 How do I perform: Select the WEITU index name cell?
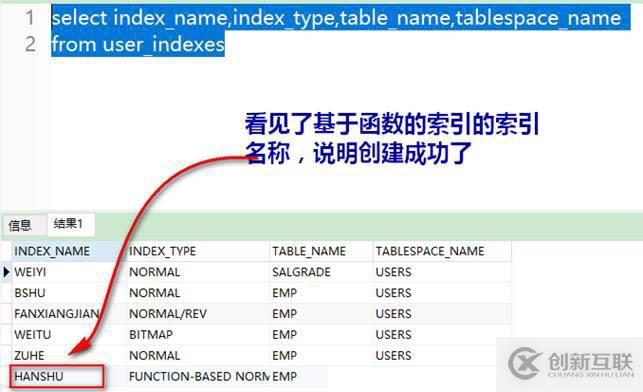(69, 335)
